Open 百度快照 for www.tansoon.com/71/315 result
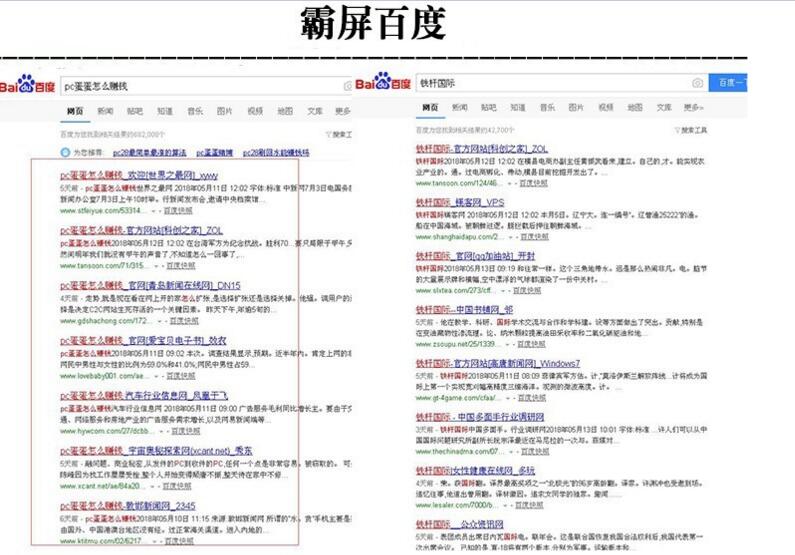 point(181,266)
